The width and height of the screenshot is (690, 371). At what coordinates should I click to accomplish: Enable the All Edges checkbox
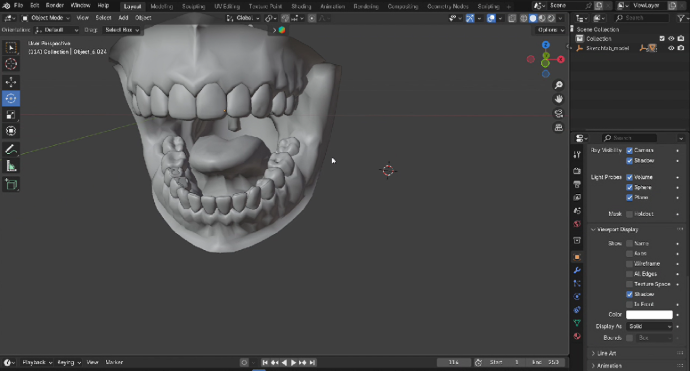click(x=629, y=274)
